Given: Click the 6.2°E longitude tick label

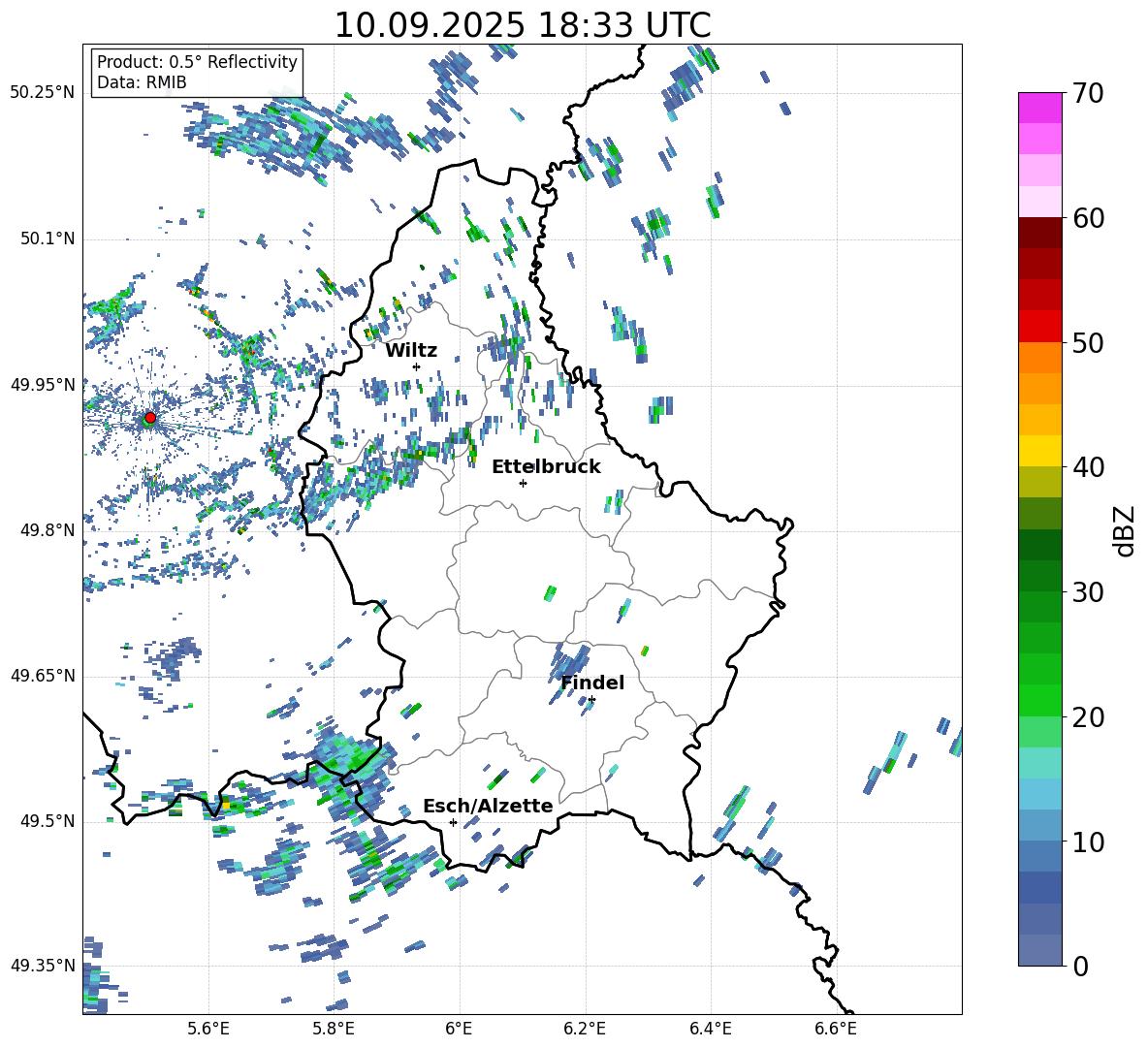Looking at the screenshot, I should coord(585,1029).
